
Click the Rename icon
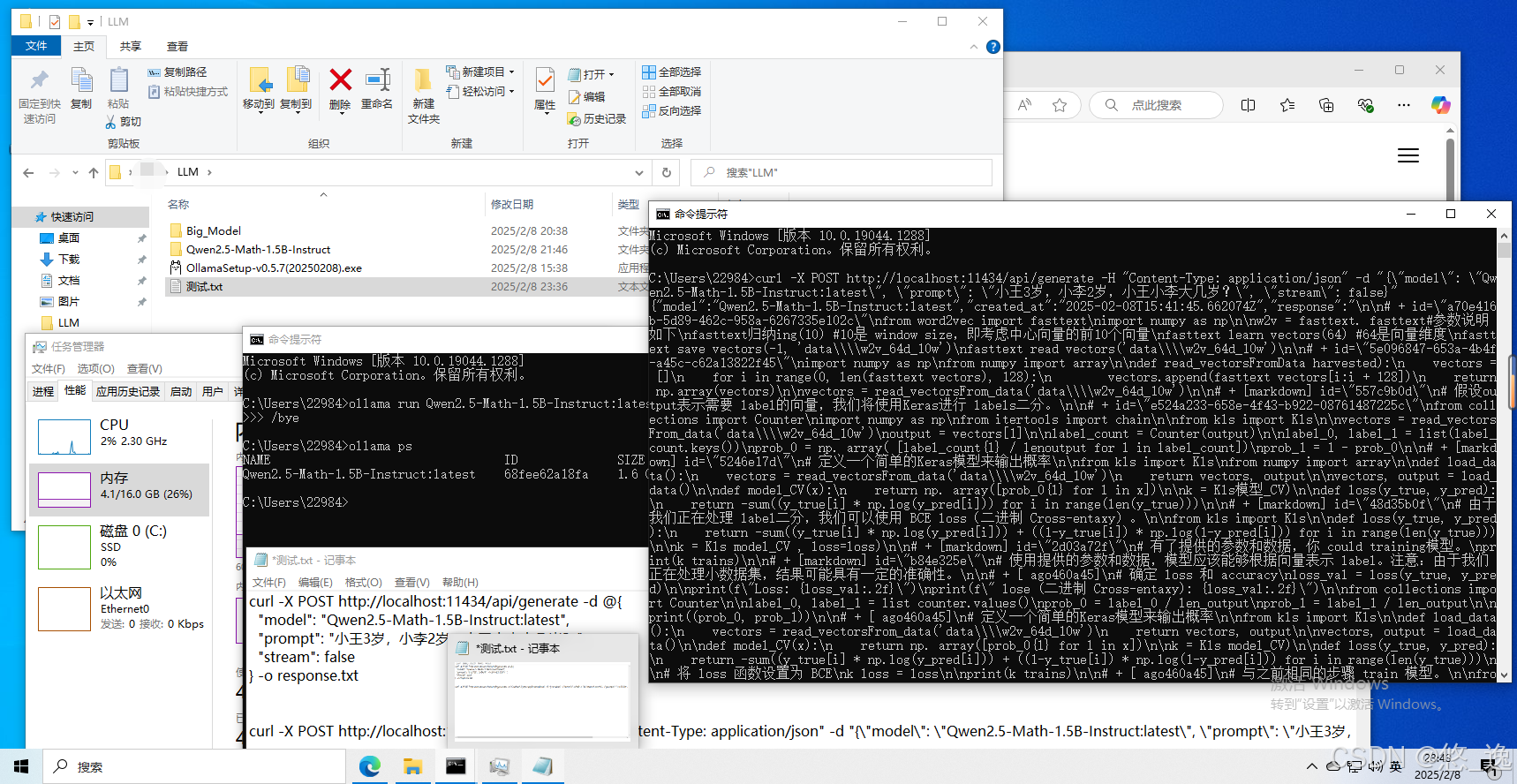pyautogui.click(x=377, y=80)
